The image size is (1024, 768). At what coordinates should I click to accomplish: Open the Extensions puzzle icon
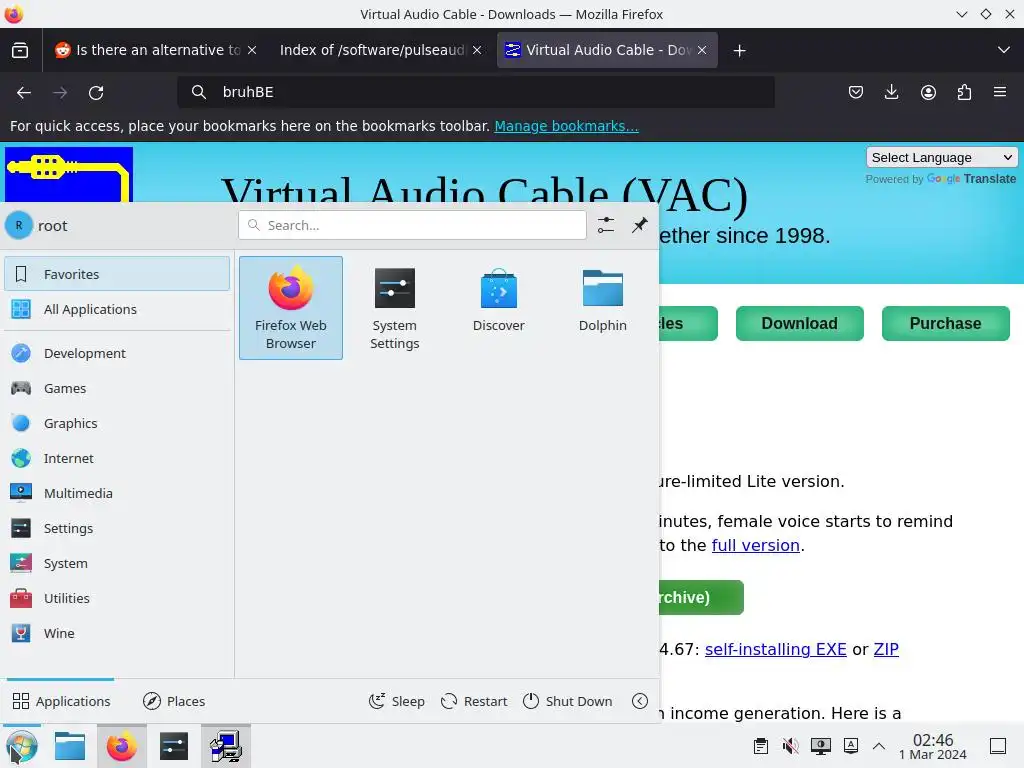[964, 92]
